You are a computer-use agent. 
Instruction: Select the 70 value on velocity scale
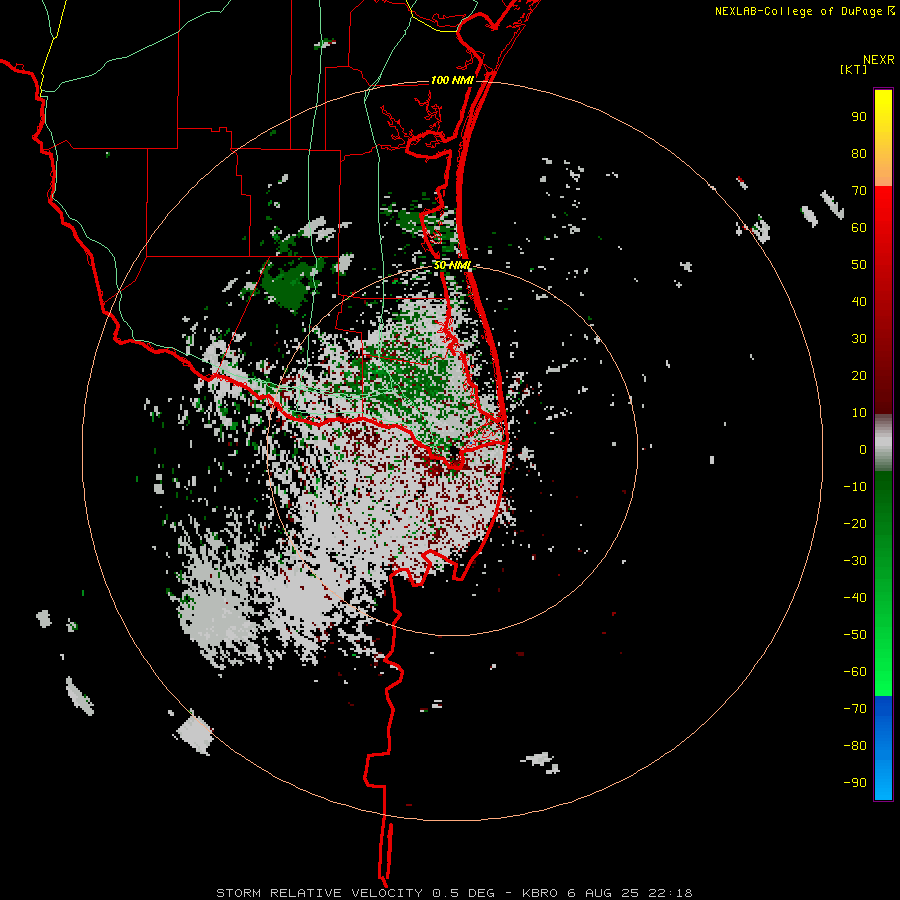pyautogui.click(x=859, y=191)
